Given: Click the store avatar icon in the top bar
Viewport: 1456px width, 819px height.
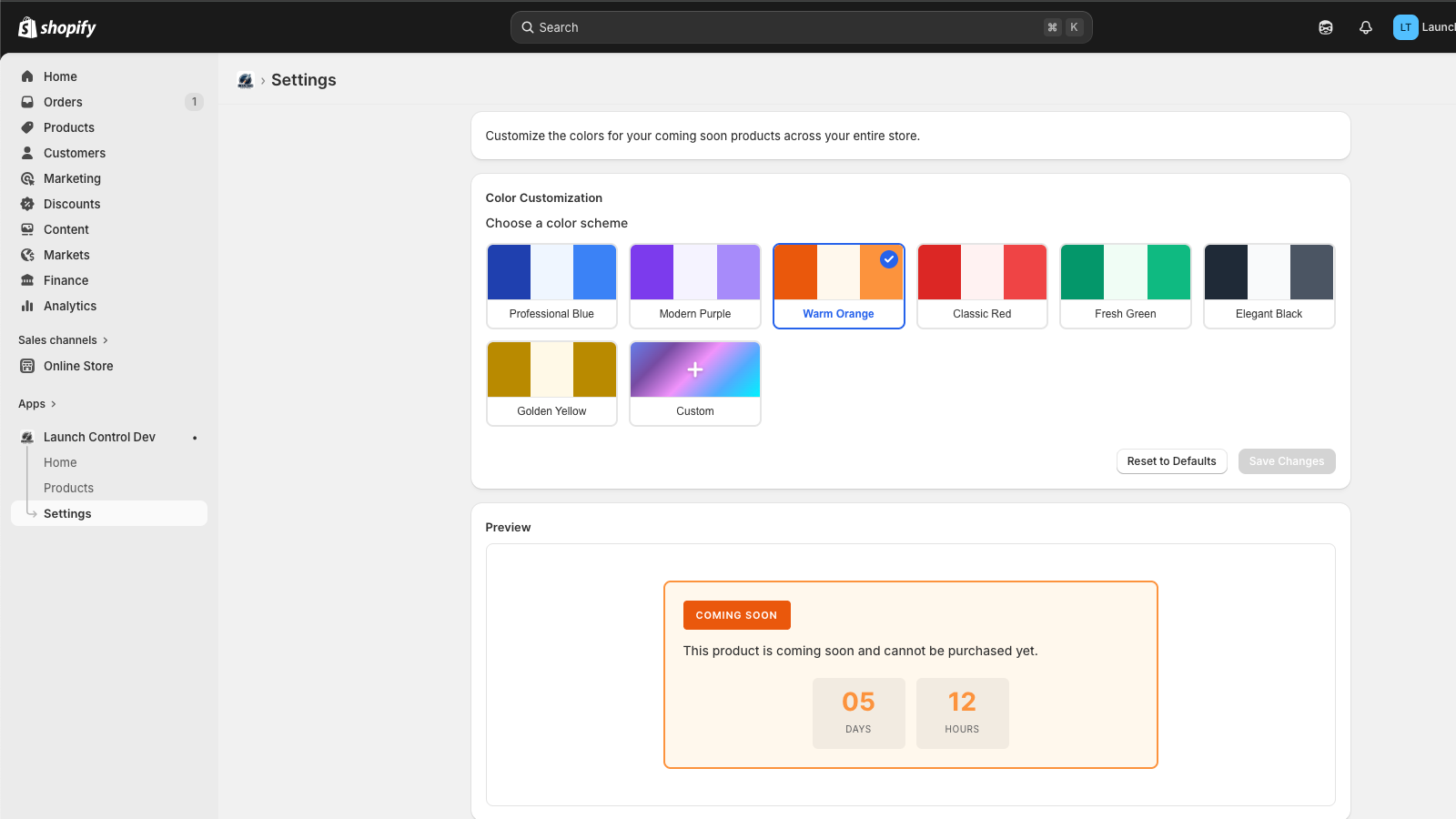Looking at the screenshot, I should coord(1326,27).
